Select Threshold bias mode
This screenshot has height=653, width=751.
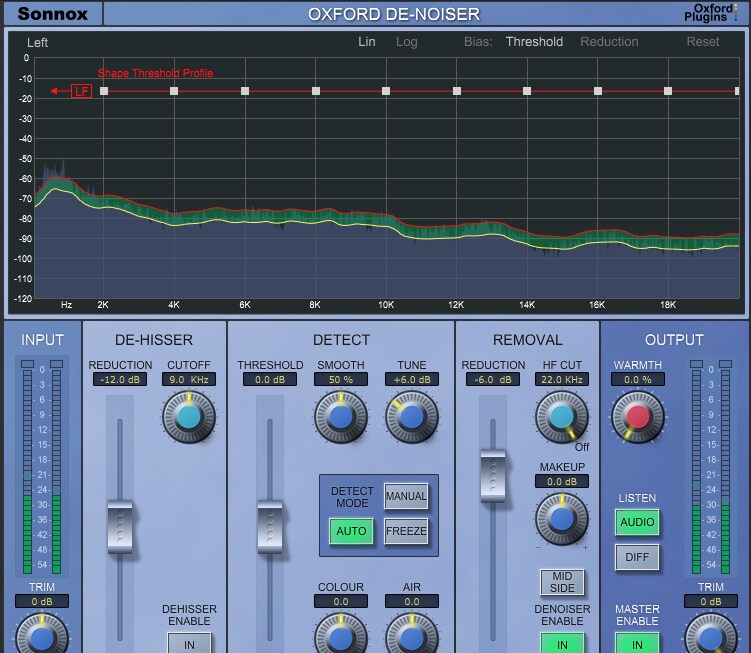tap(535, 42)
